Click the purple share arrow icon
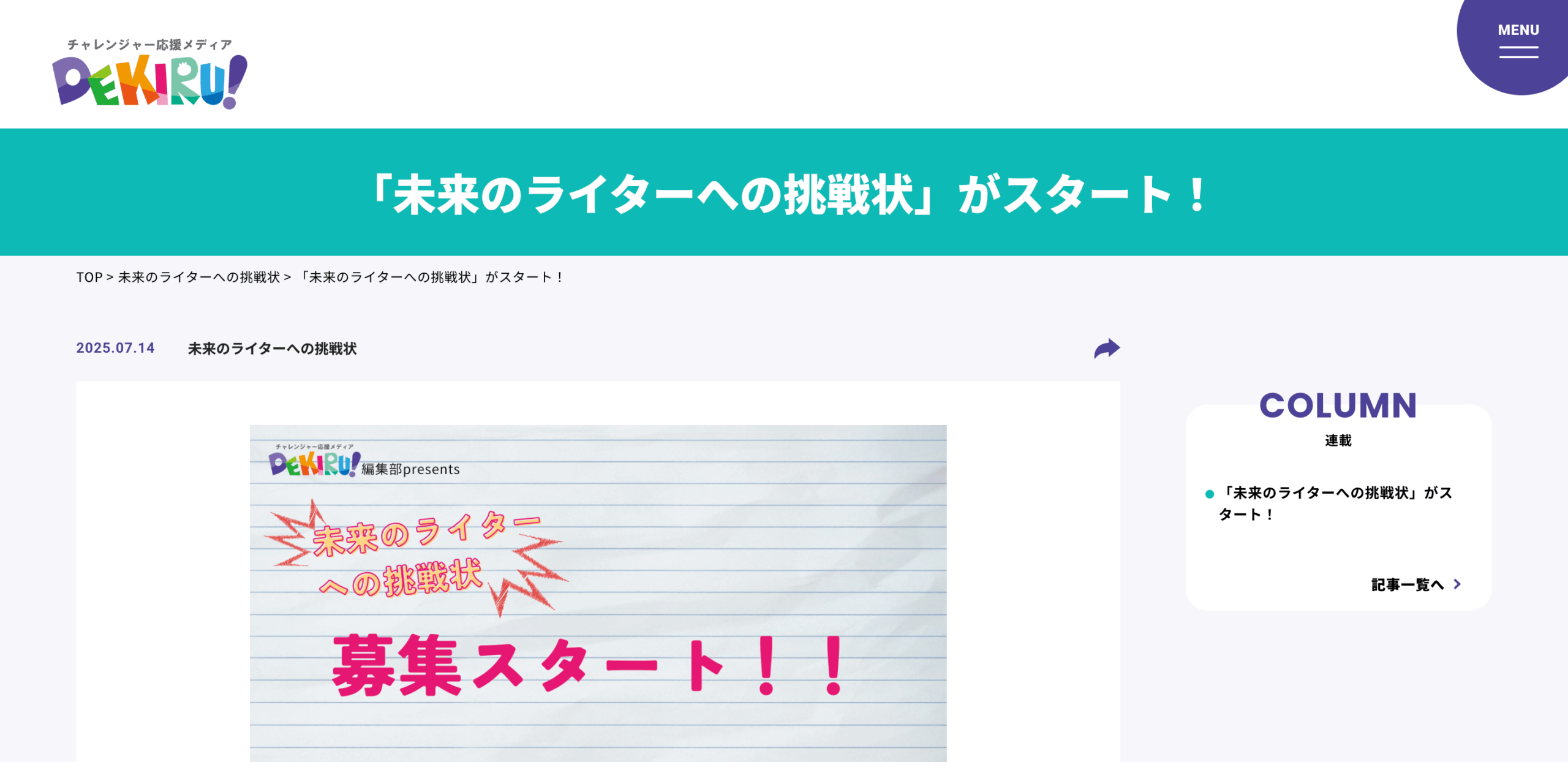This screenshot has height=762, width=1568. point(1107,349)
